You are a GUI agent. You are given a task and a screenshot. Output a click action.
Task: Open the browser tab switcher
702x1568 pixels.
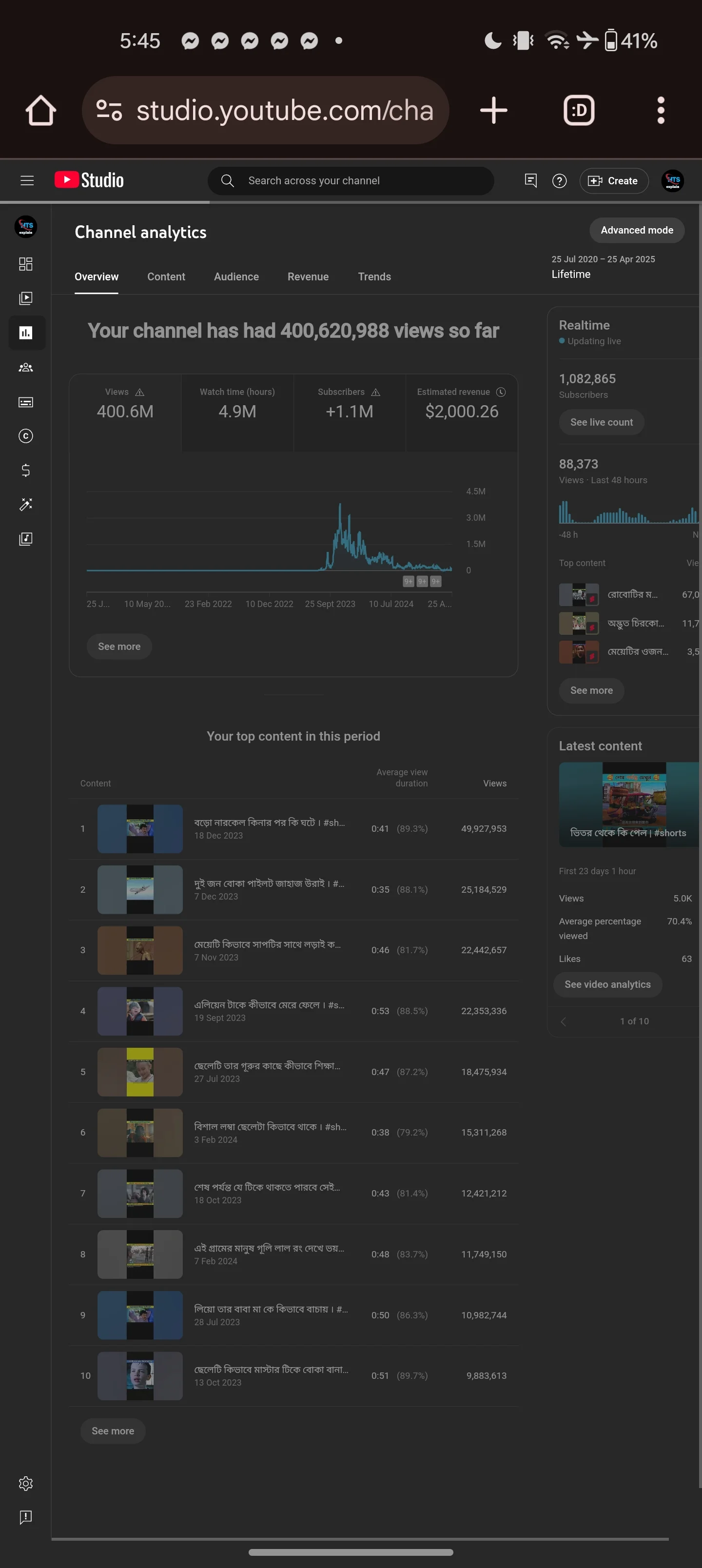[x=578, y=110]
